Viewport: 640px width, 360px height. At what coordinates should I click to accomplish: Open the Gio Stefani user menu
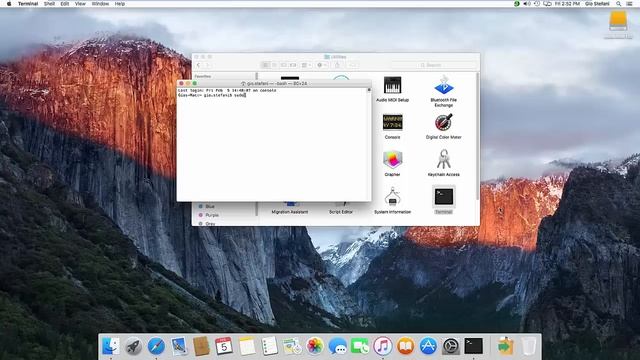[597, 4]
